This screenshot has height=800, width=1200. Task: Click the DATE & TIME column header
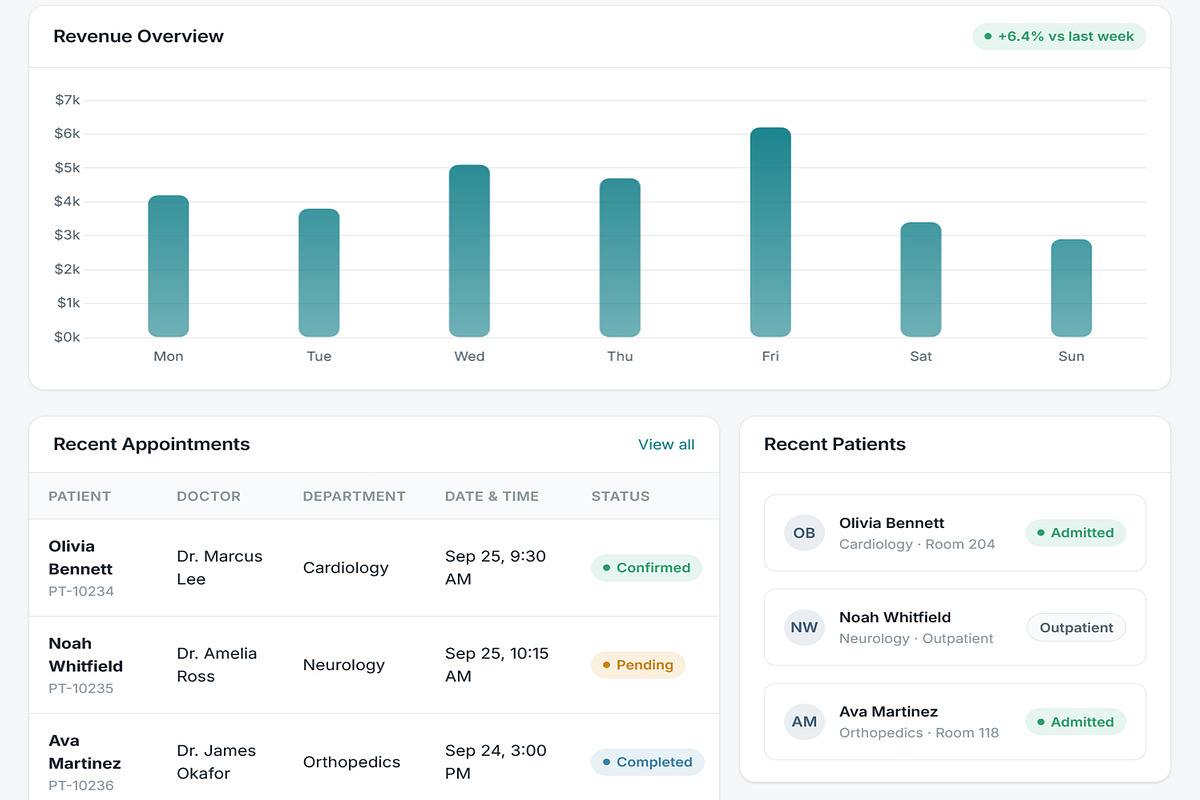click(492, 496)
